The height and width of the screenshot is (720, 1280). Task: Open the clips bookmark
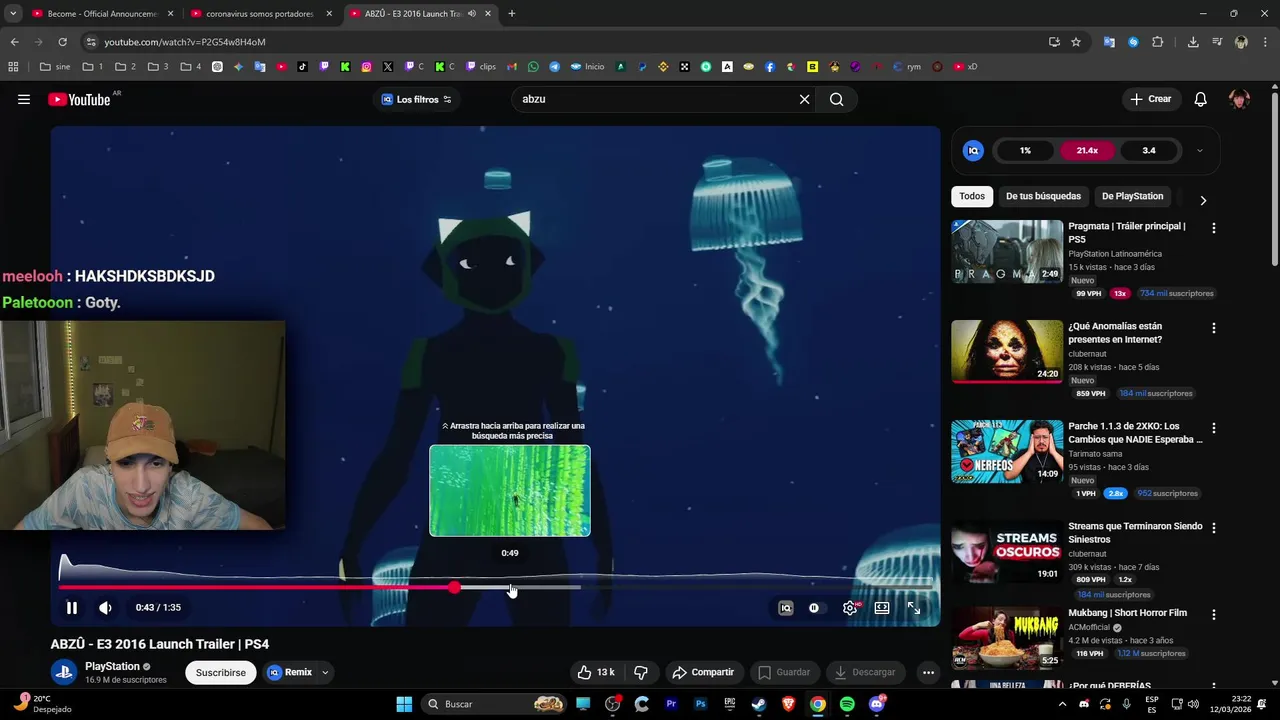(x=481, y=67)
